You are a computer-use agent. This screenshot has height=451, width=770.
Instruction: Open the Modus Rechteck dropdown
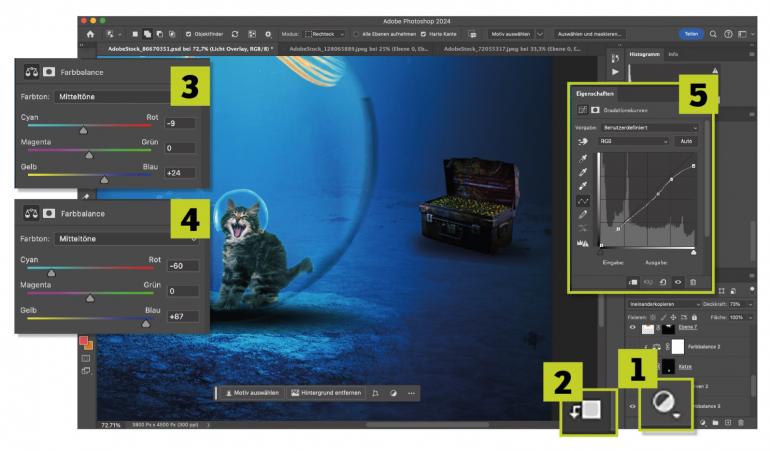325,34
